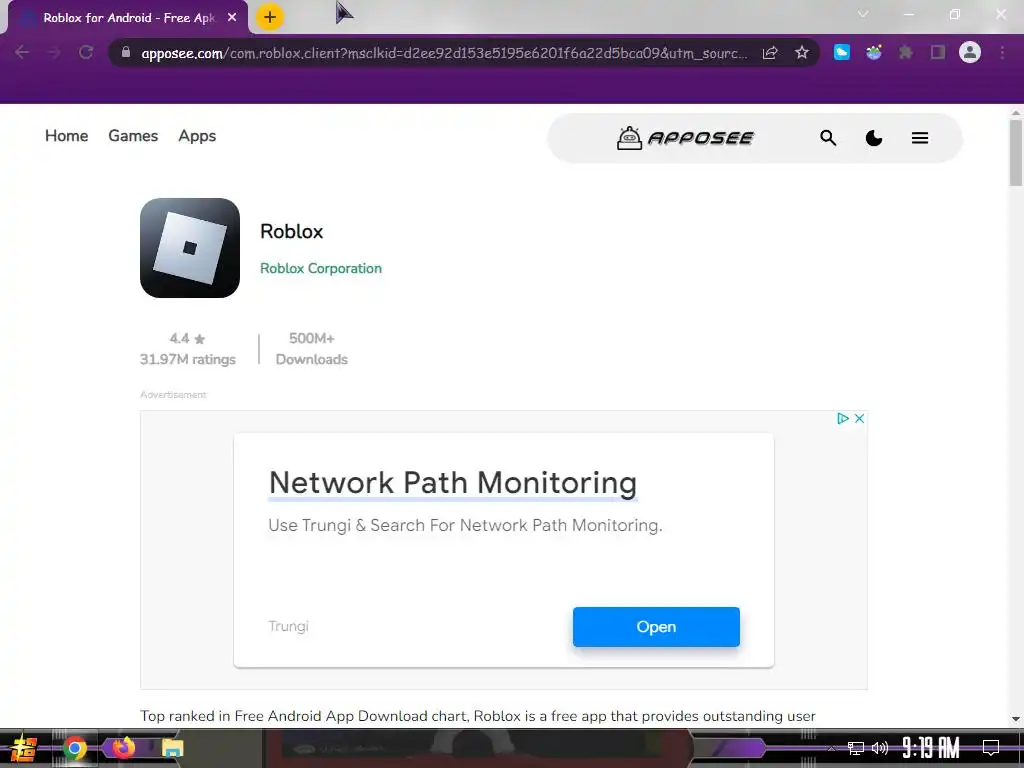Reload the current page
The height and width of the screenshot is (768, 1024).
pos(86,52)
